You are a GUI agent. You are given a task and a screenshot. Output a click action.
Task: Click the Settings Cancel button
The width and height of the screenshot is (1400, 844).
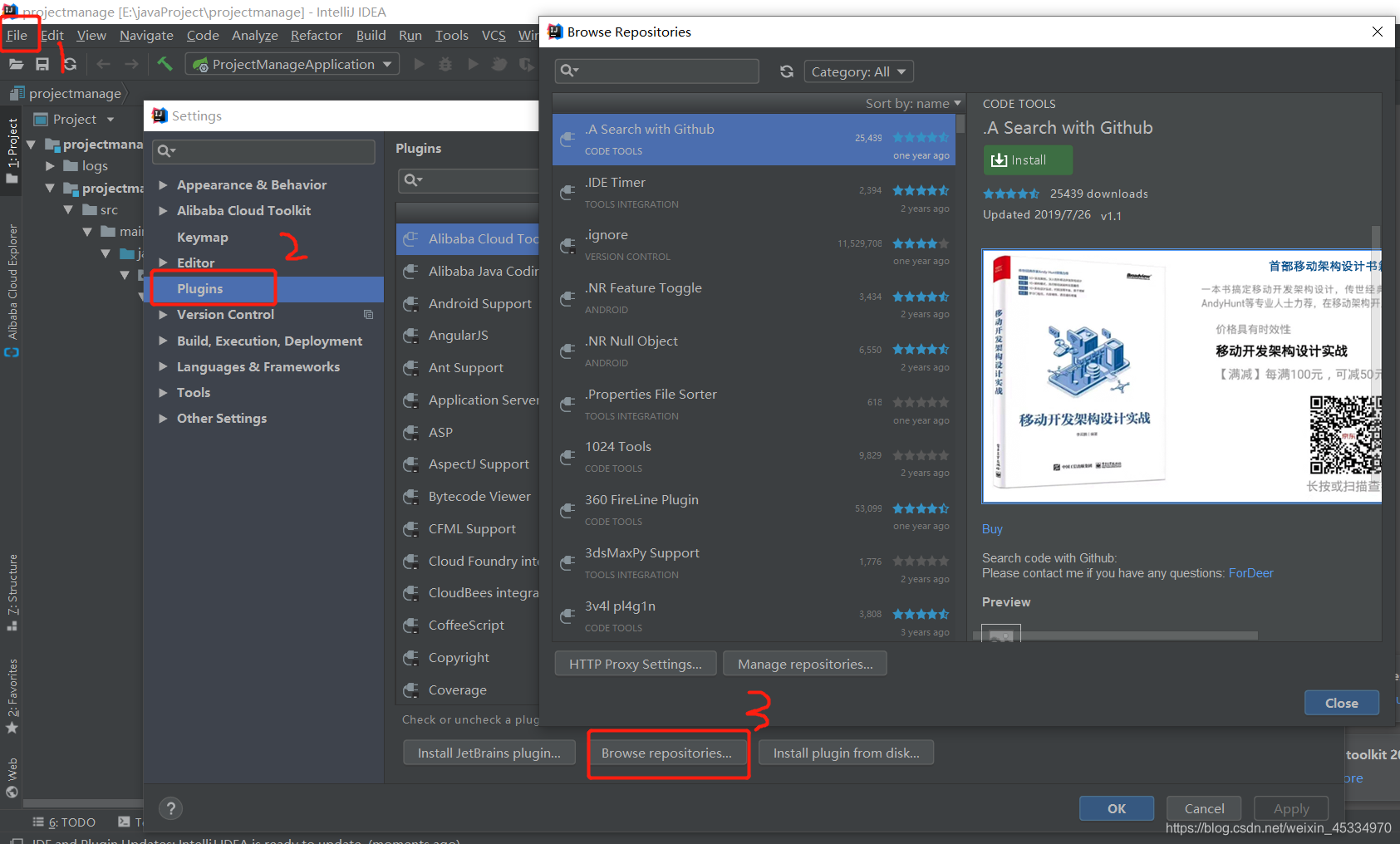coord(1204,808)
